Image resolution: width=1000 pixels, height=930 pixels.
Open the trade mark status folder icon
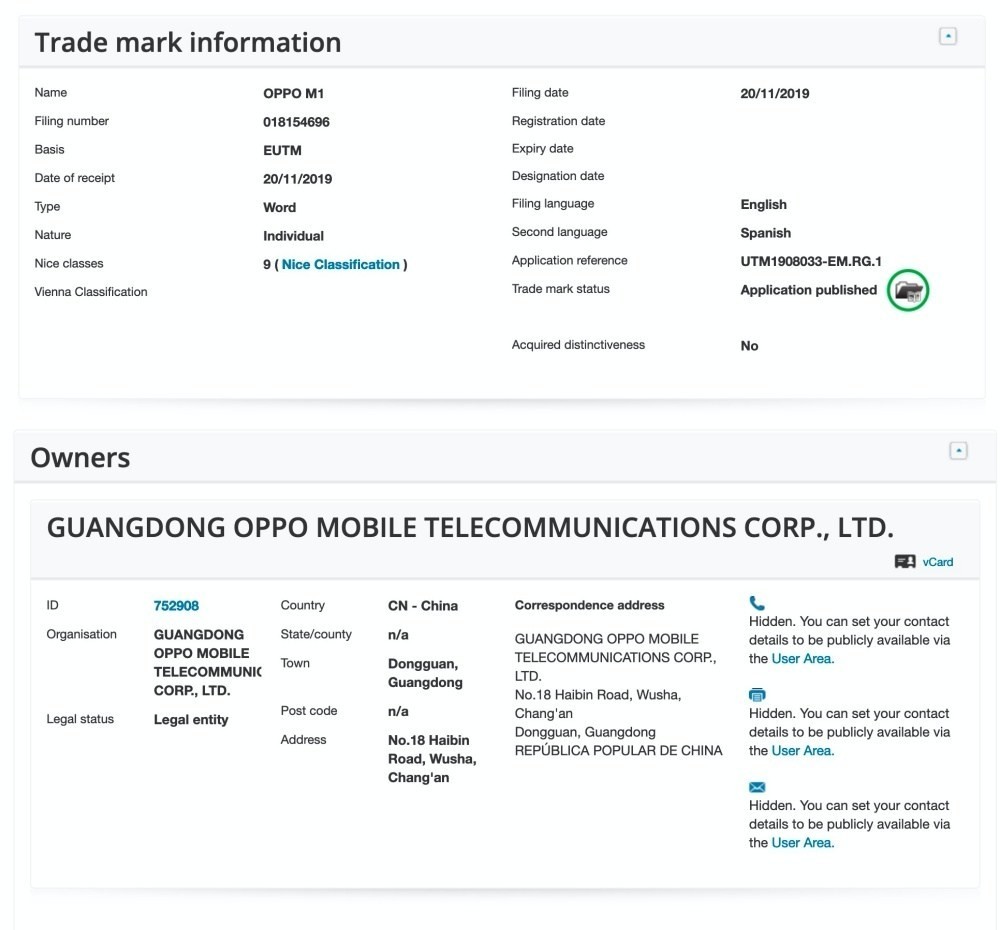tap(908, 291)
